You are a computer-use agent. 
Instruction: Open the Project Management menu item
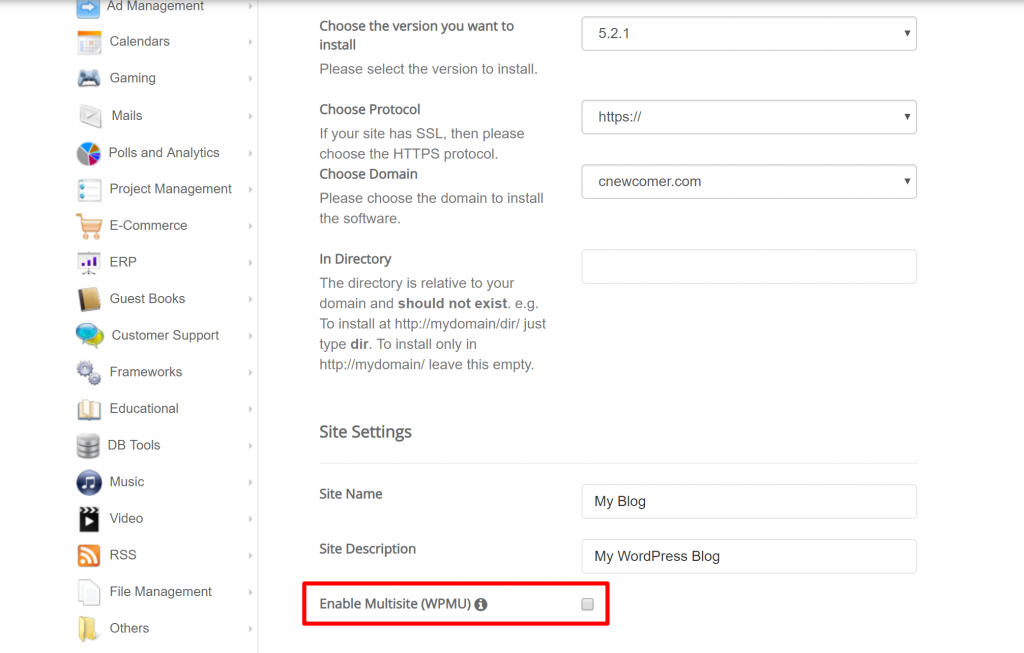[x=170, y=189]
